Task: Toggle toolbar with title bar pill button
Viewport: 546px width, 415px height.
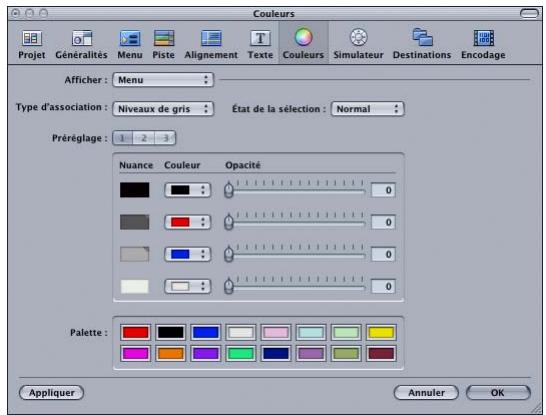Action: tap(529, 14)
